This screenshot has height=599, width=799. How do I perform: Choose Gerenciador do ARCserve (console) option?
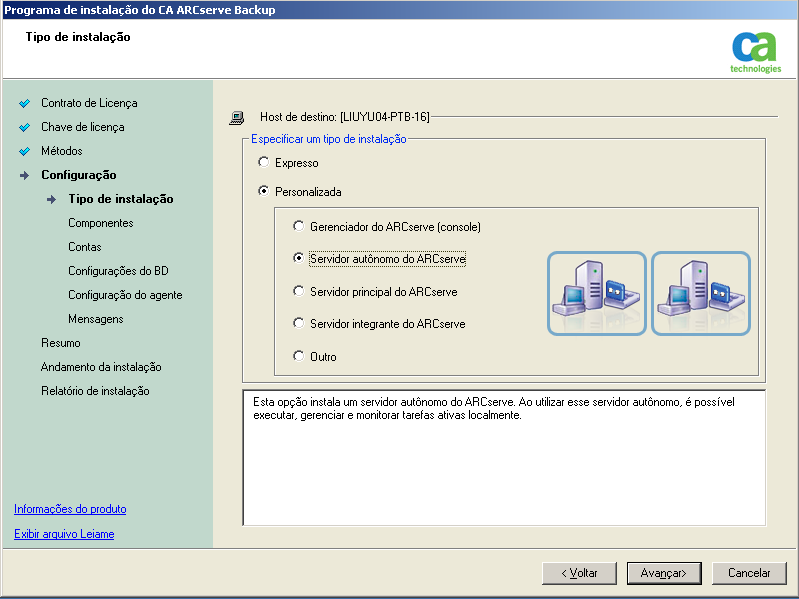(x=299, y=226)
